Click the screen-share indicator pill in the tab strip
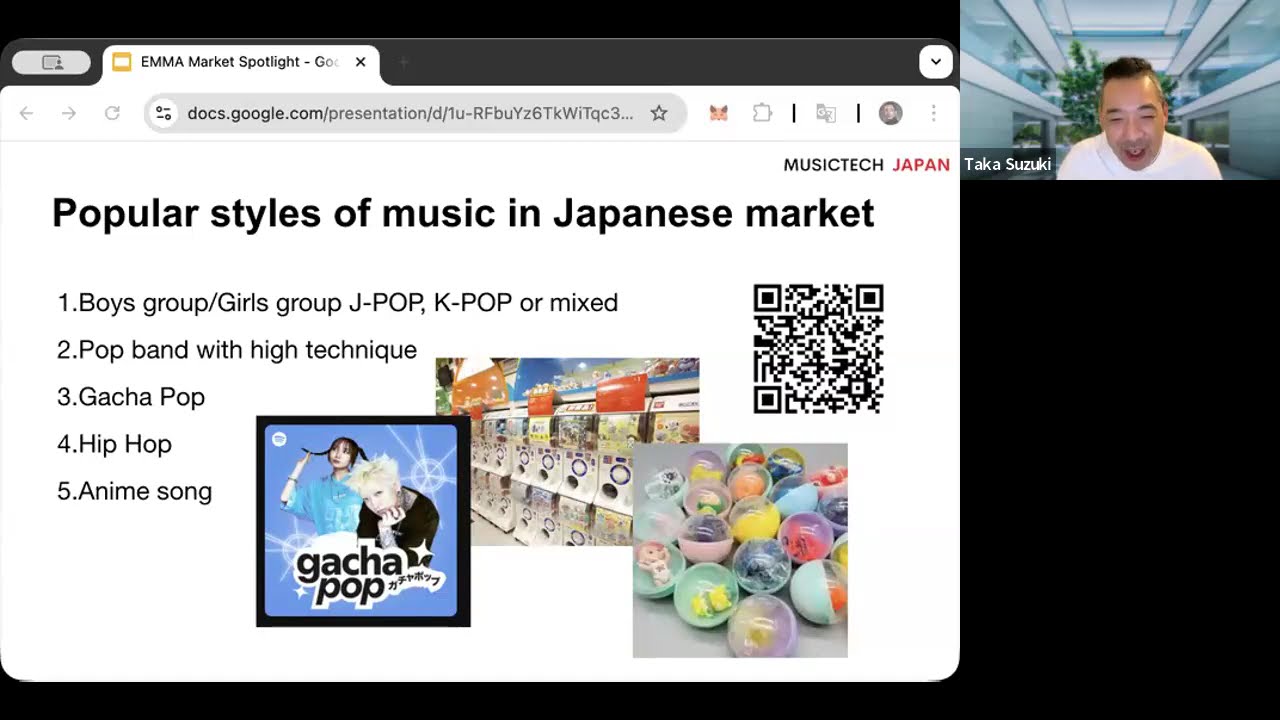This screenshot has height=720, width=1280. tap(52, 62)
